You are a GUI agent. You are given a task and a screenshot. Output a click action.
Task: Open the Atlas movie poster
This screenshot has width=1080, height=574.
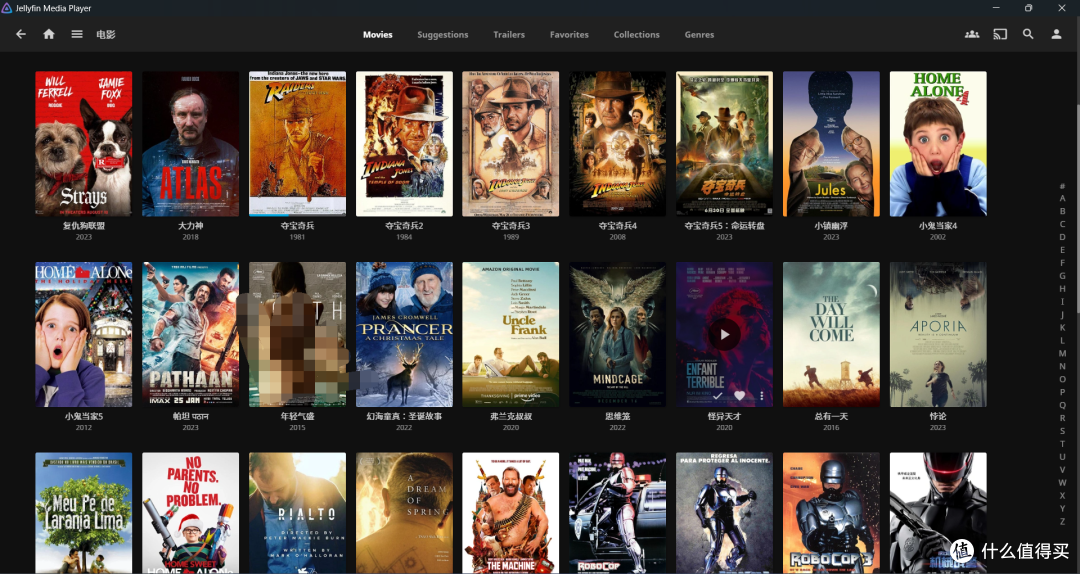tap(190, 144)
